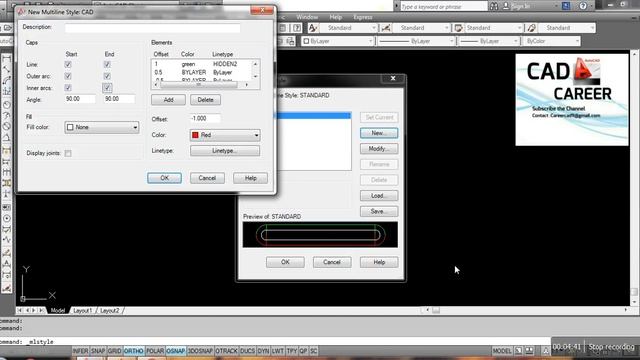Open the ByLayer color control dropdown
Image resolution: width=640 pixels, height=360 pixels.
(338, 41)
